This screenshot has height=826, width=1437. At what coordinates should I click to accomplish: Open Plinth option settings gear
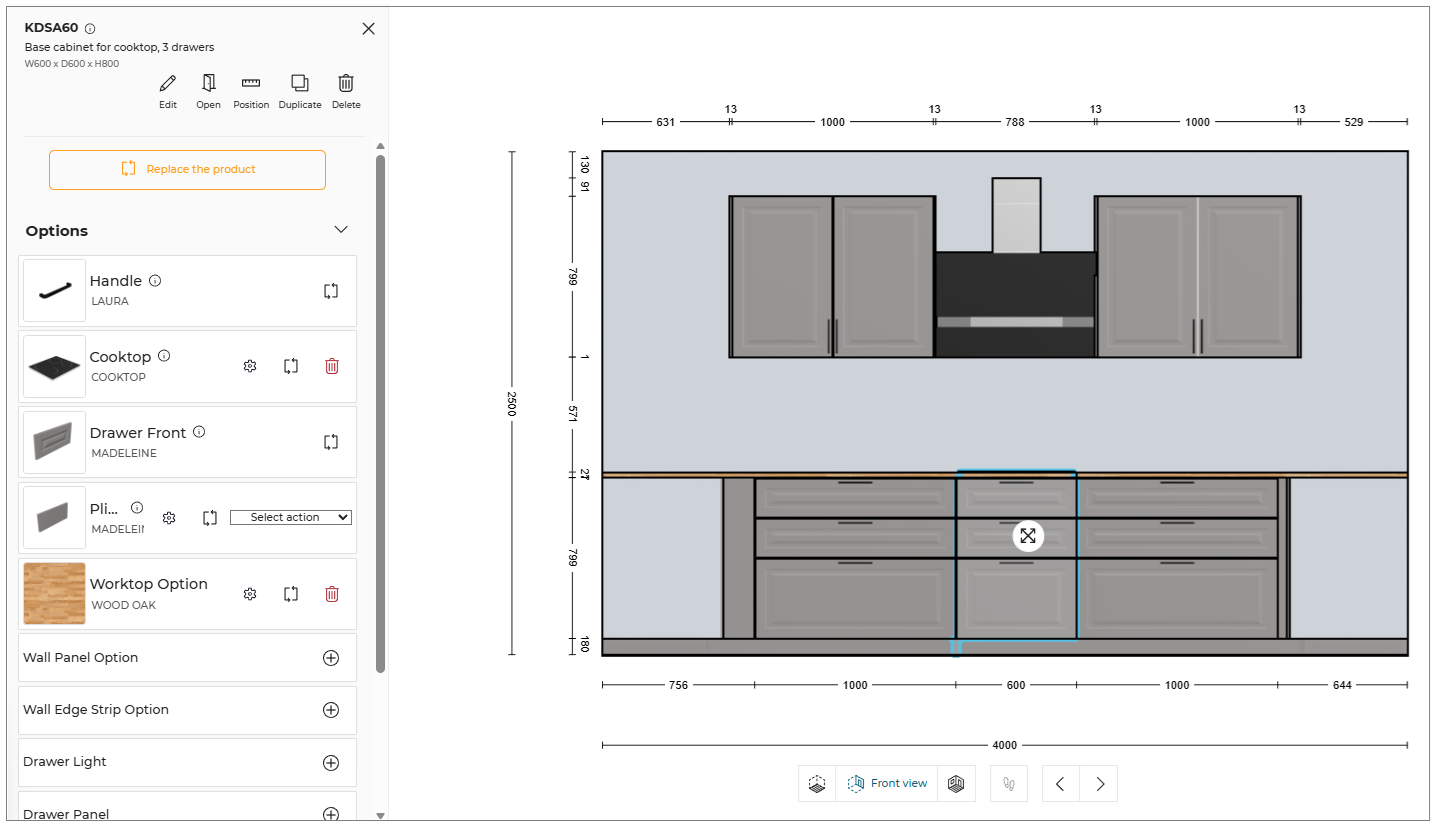(x=169, y=518)
